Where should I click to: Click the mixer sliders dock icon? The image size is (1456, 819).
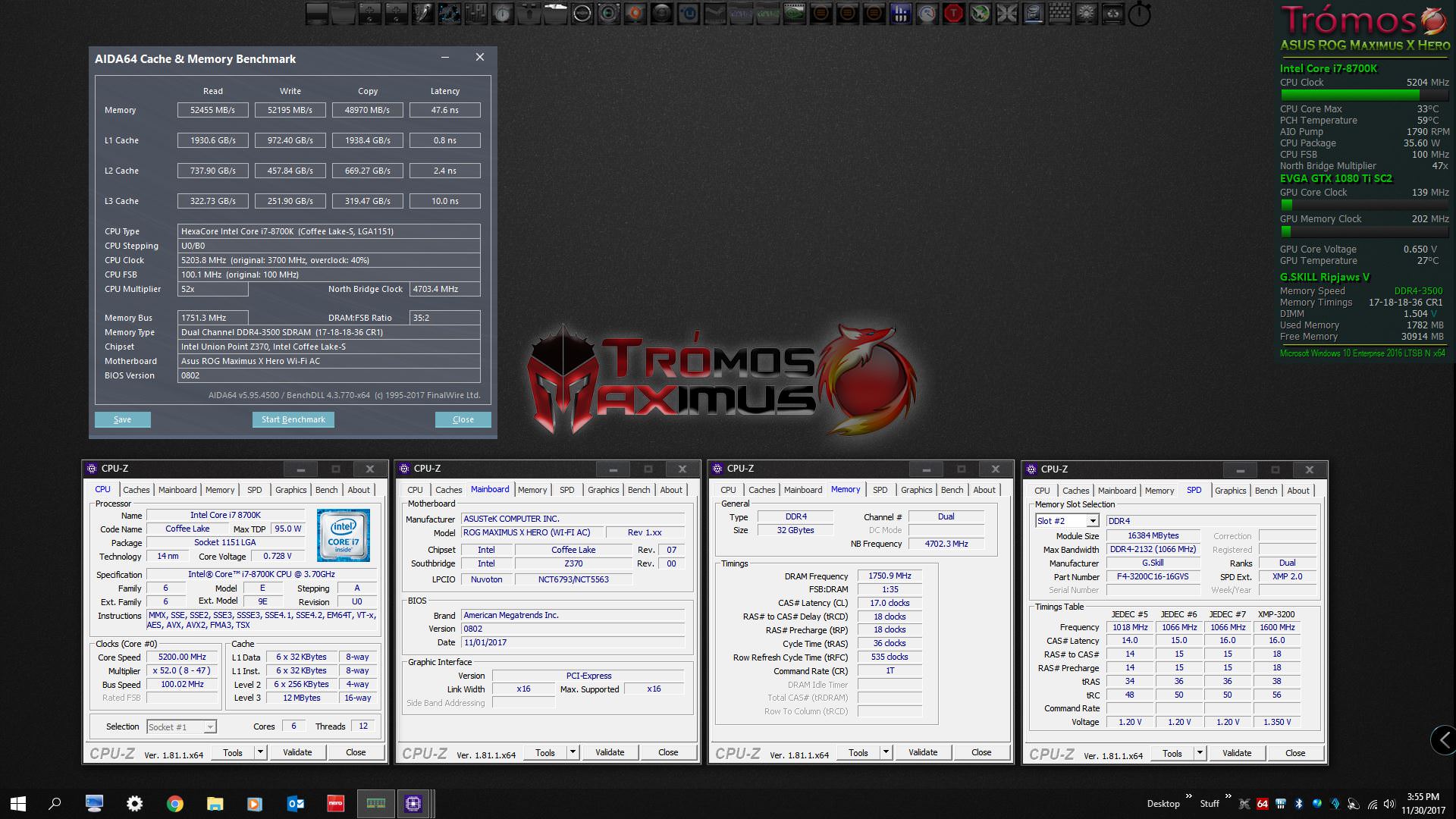tap(475, 14)
